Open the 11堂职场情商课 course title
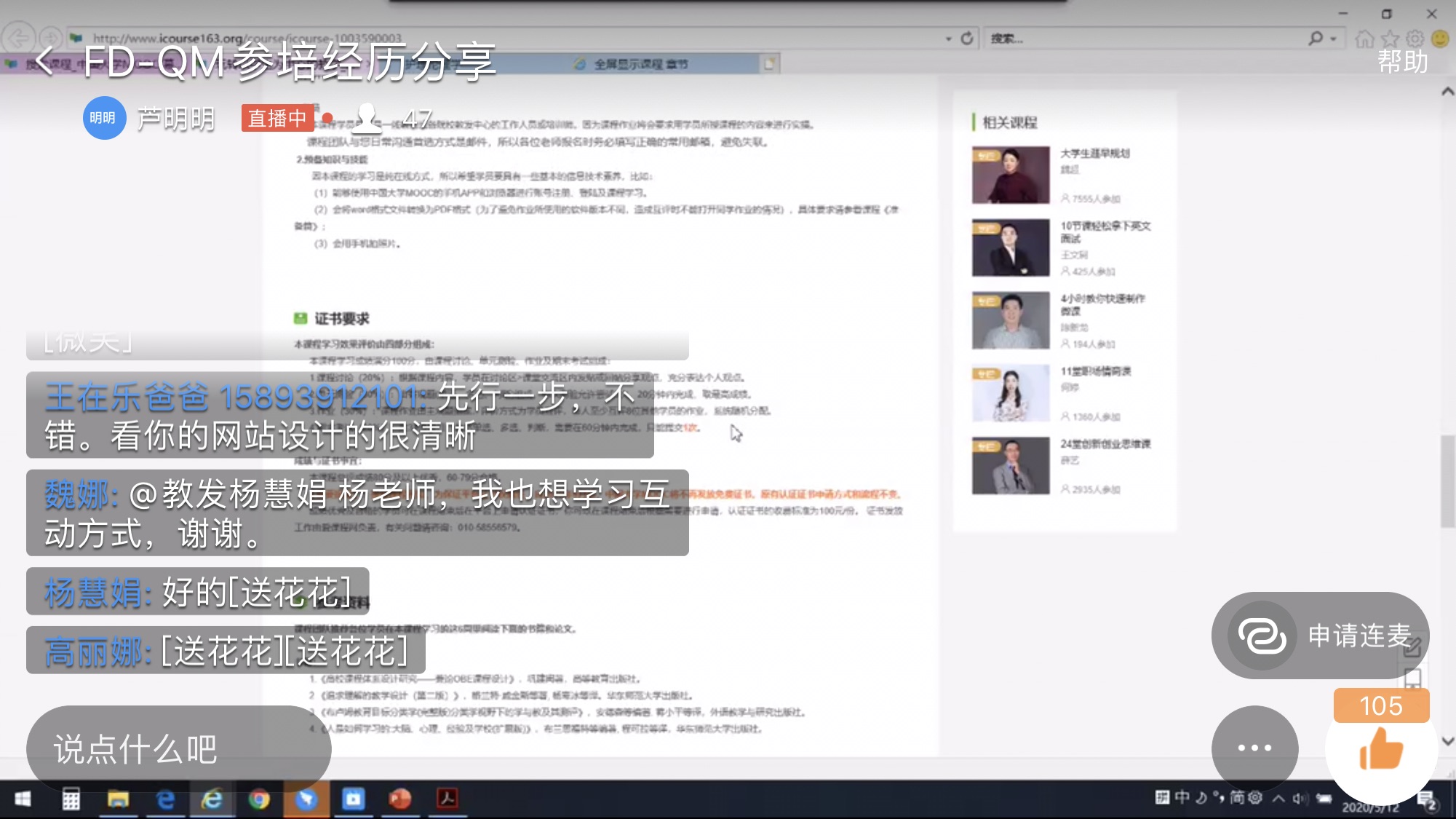This screenshot has width=1456, height=819. click(1096, 371)
